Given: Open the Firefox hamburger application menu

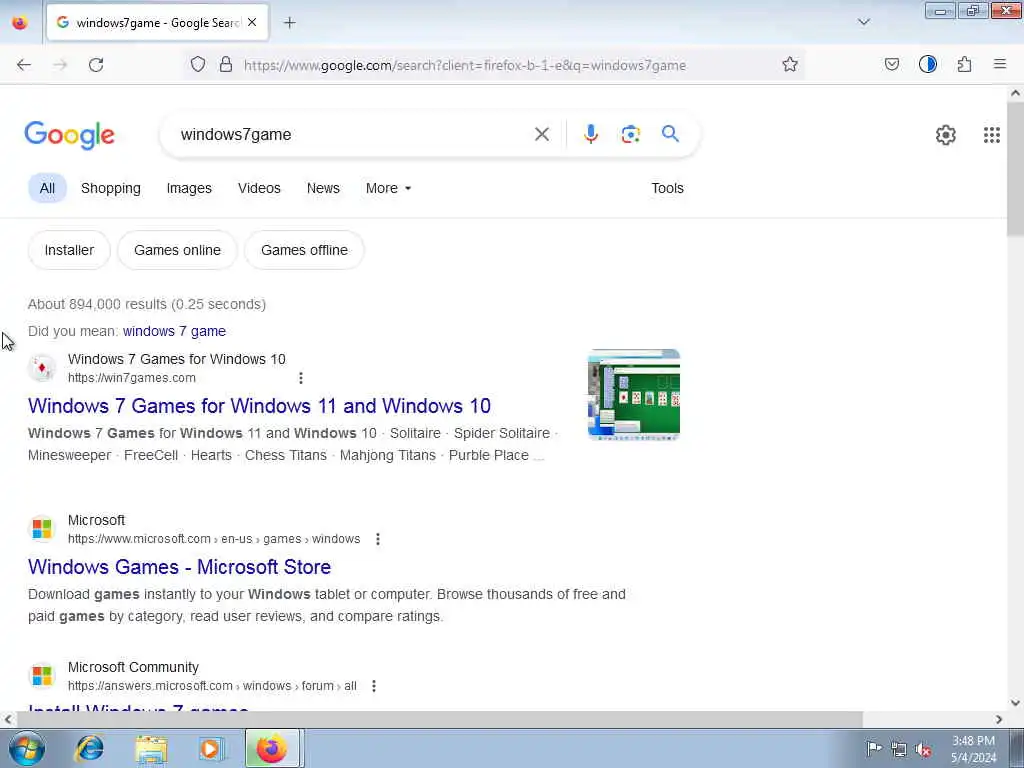Looking at the screenshot, I should tap(1000, 64).
